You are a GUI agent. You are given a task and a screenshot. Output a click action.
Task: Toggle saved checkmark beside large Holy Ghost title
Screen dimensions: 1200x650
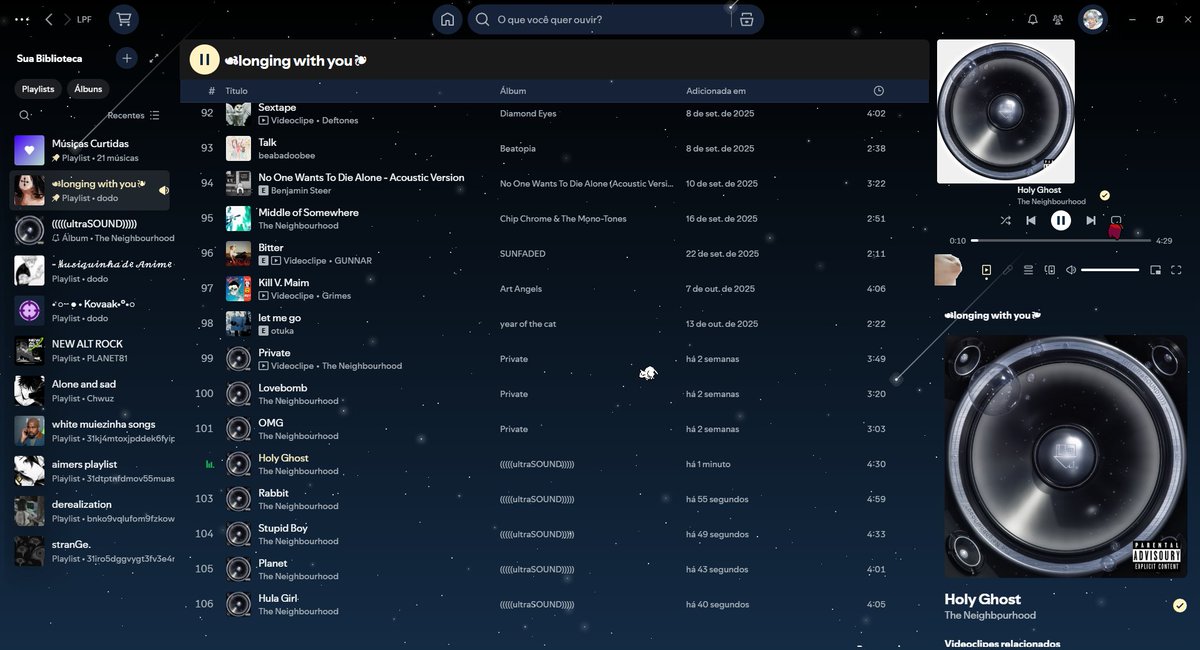coord(1180,605)
